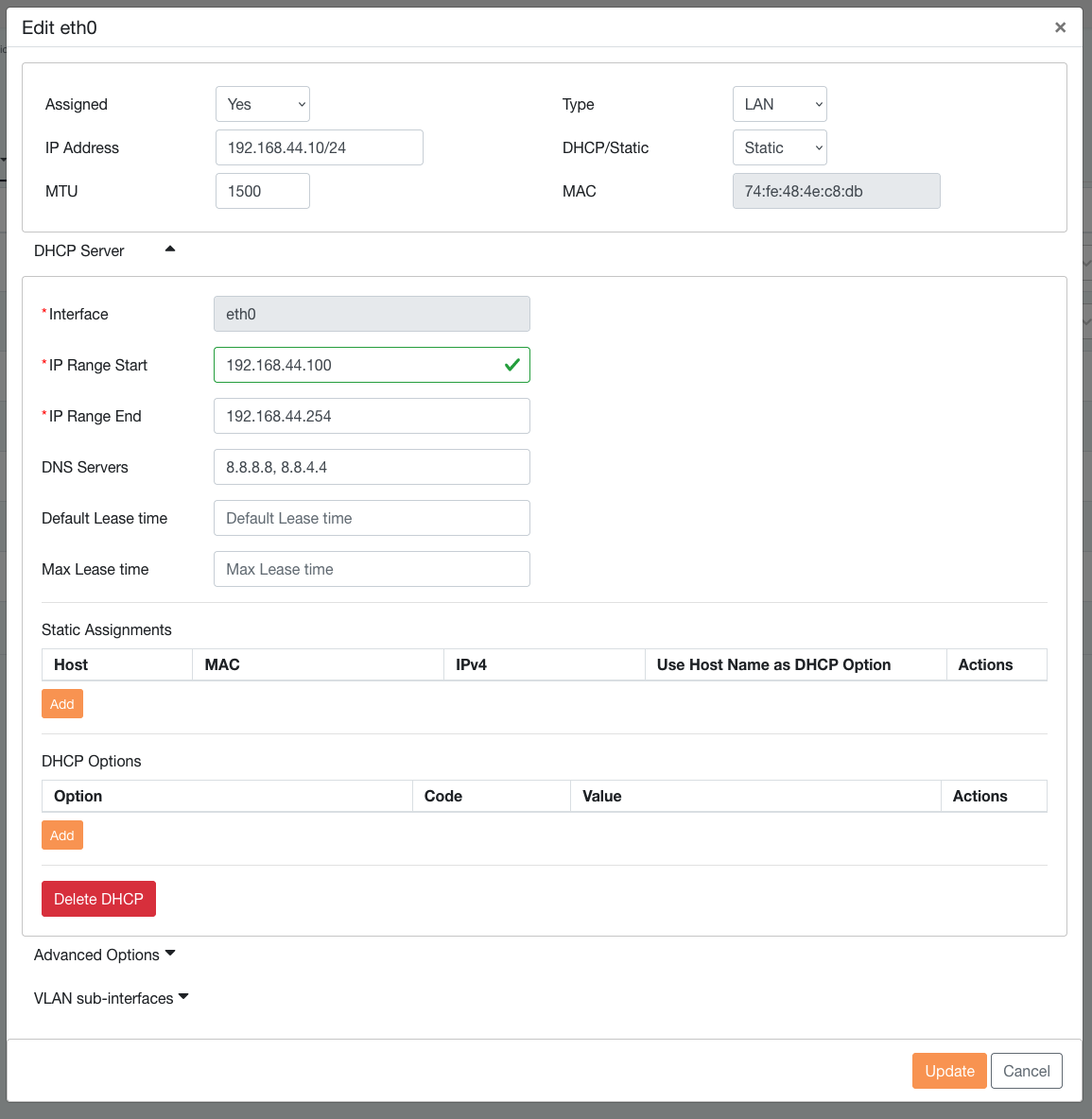Click the Default Lease time field
Viewport: 1092px width, 1119px height.
click(x=371, y=518)
